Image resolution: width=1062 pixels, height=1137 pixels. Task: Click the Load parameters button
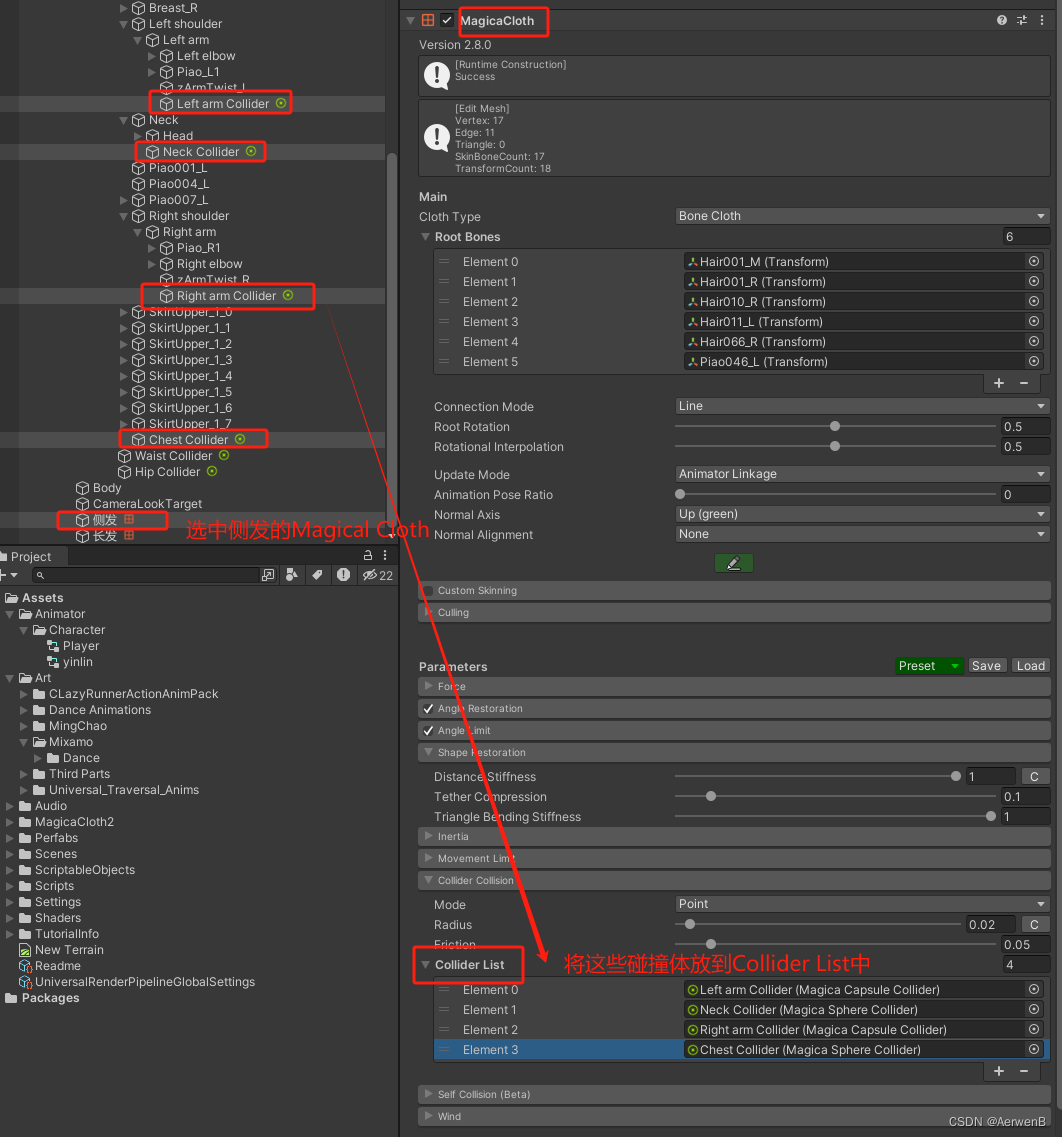pos(1030,666)
